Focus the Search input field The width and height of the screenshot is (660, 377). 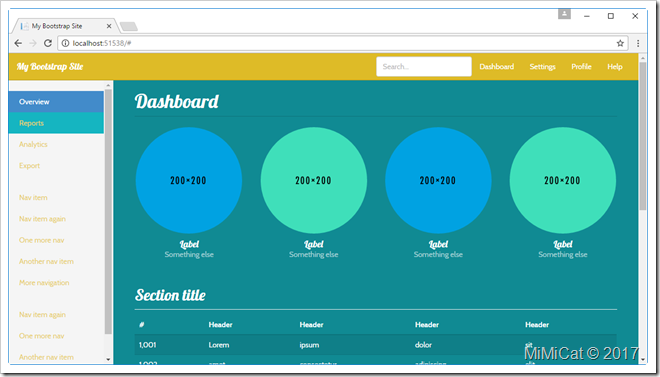coord(423,66)
